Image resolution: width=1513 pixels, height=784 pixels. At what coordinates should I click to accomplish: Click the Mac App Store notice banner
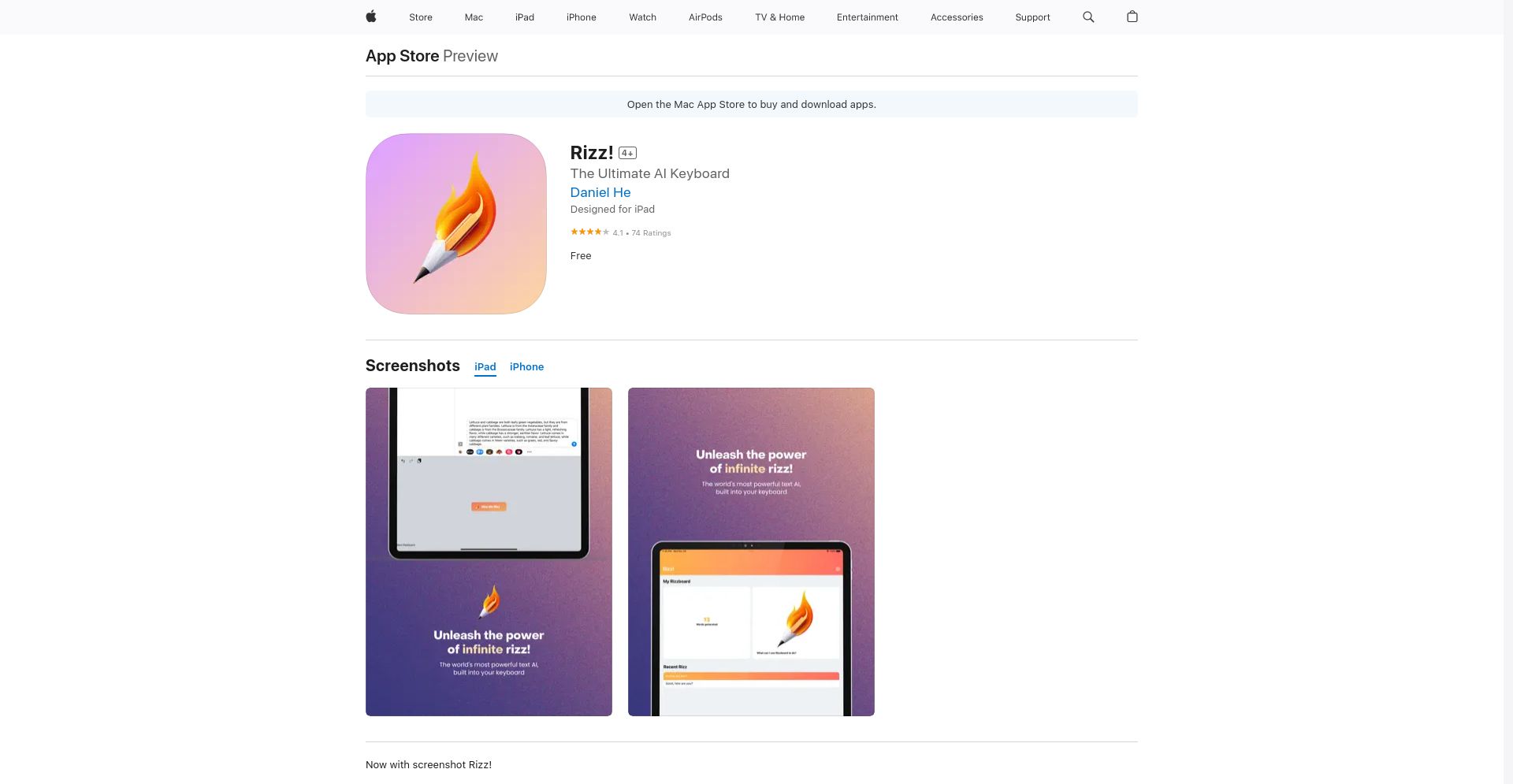(x=752, y=104)
